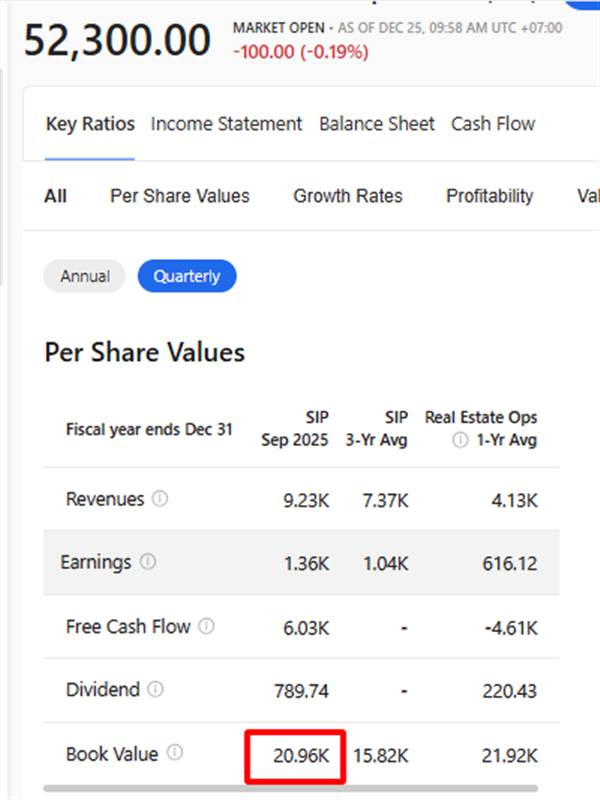
Task: Switch to Annual period view
Action: pyautogui.click(x=84, y=276)
